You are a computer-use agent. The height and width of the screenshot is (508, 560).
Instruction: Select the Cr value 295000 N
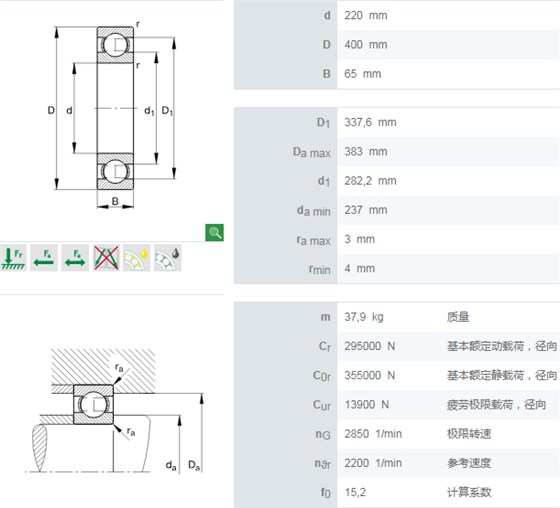pos(369,346)
